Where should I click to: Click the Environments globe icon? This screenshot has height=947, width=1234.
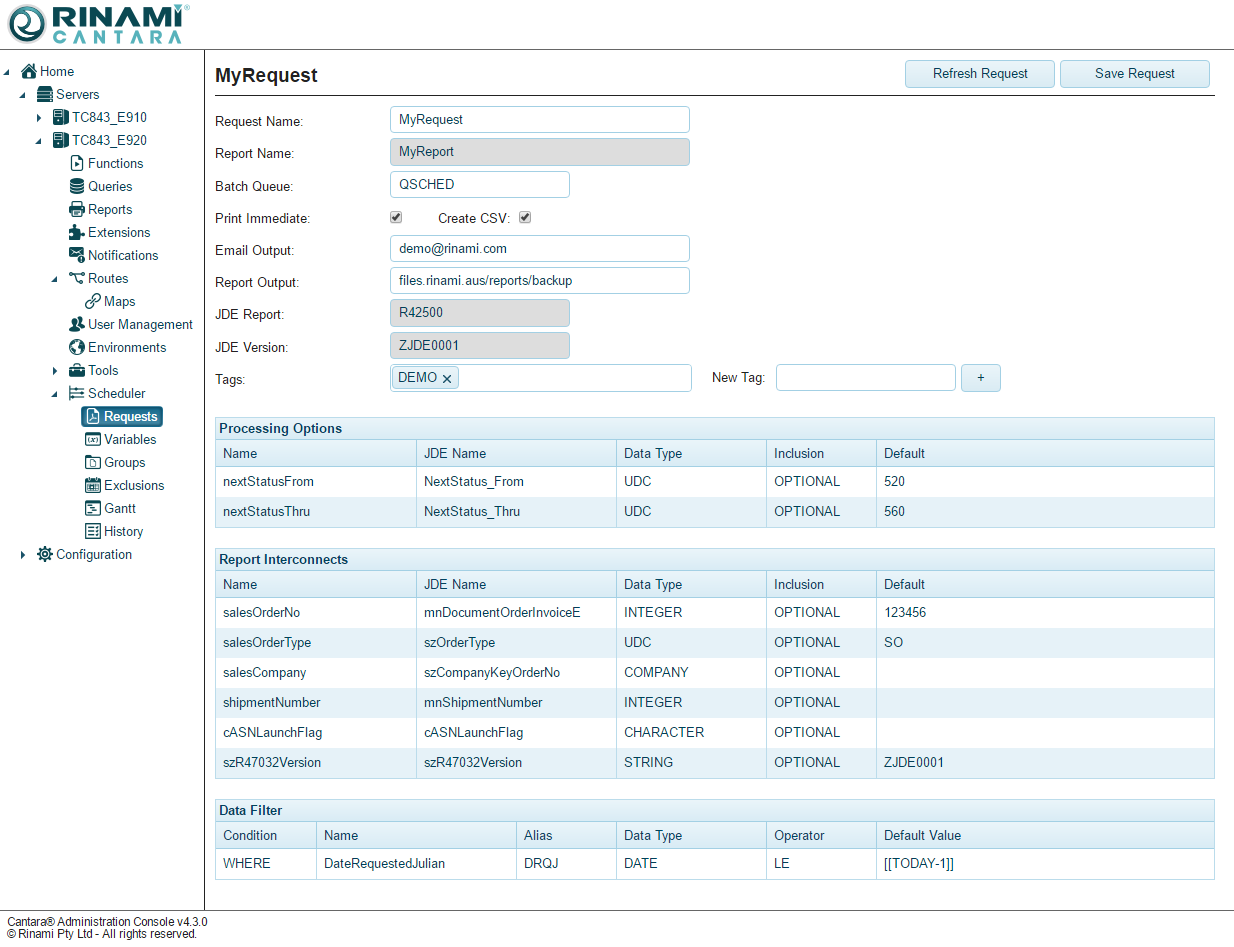pos(77,347)
